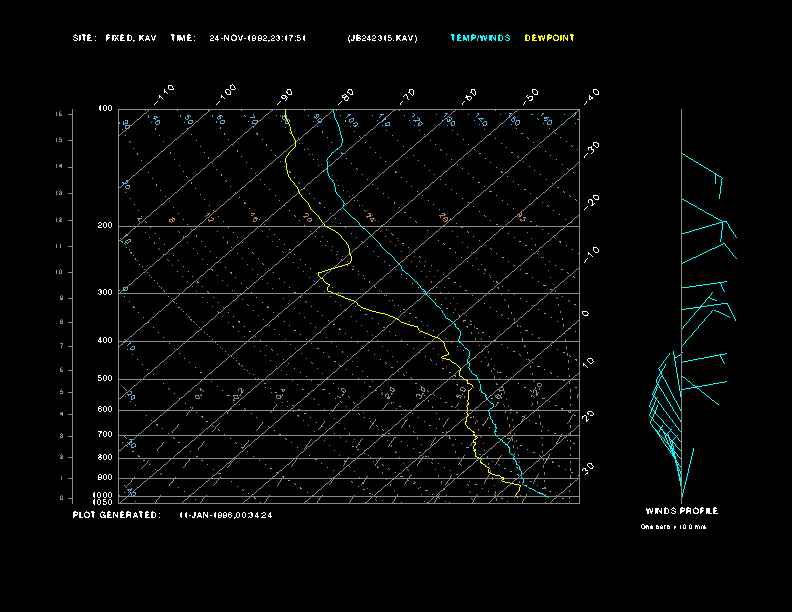Viewport: 792px width, 612px height.
Task: Click the 700 pressure level label
Action: 105,435
